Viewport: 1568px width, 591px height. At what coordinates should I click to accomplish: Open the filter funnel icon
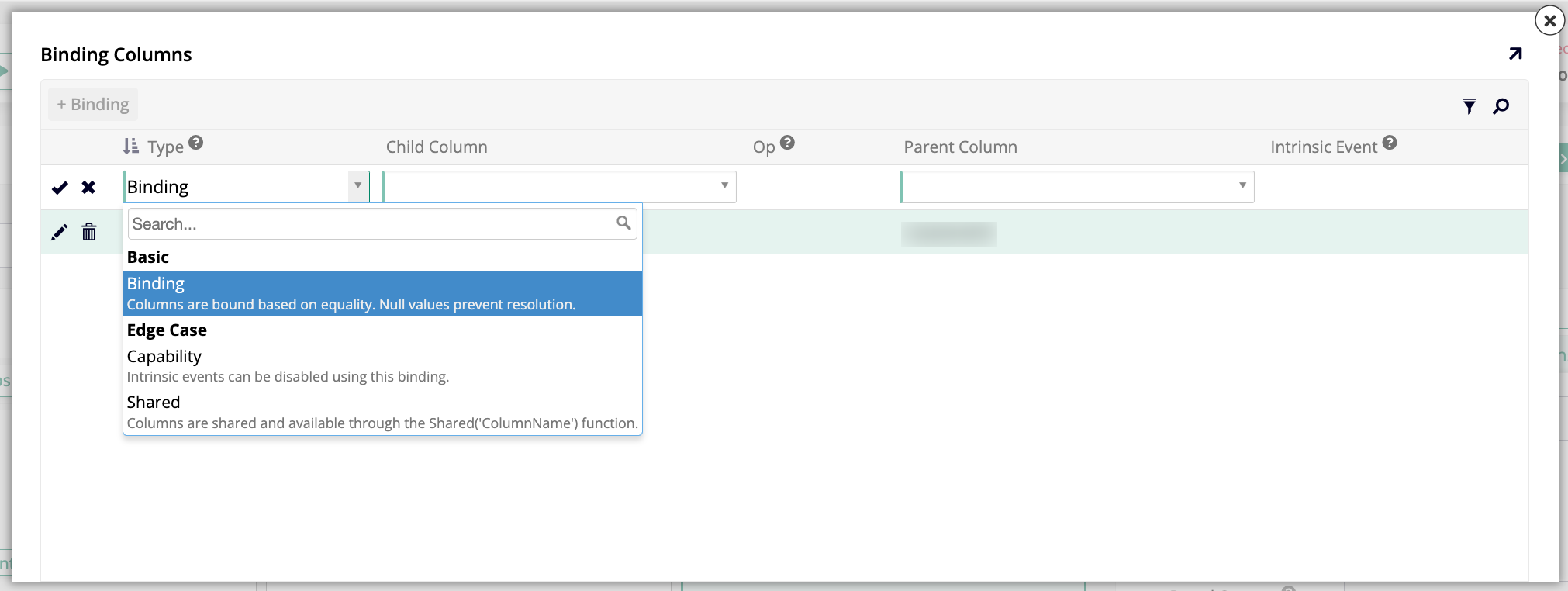coord(1469,106)
